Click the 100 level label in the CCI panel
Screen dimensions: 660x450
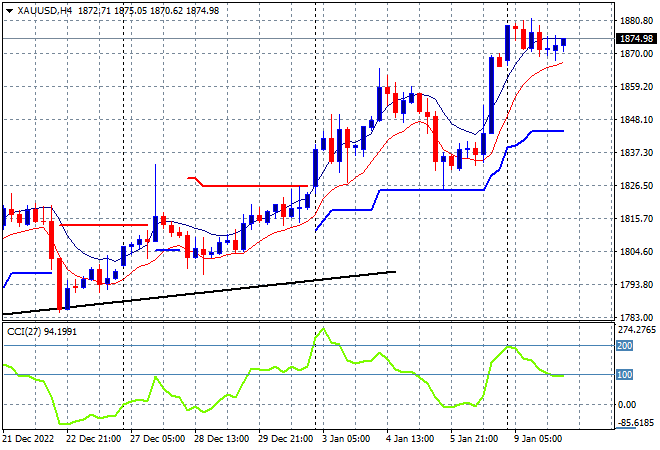coord(624,374)
